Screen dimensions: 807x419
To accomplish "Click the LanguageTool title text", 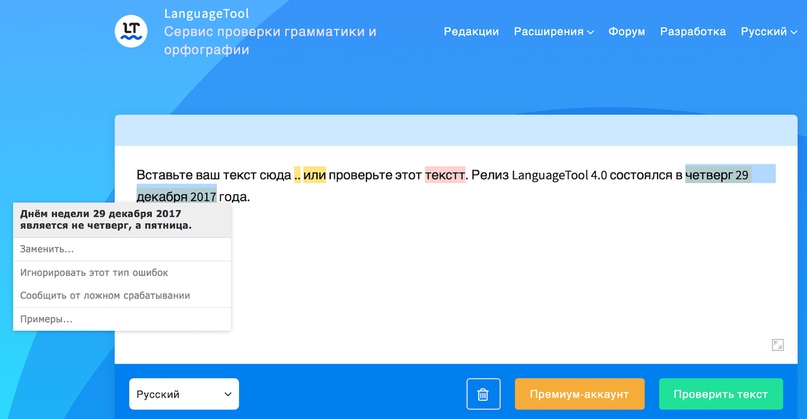I will 206,14.
